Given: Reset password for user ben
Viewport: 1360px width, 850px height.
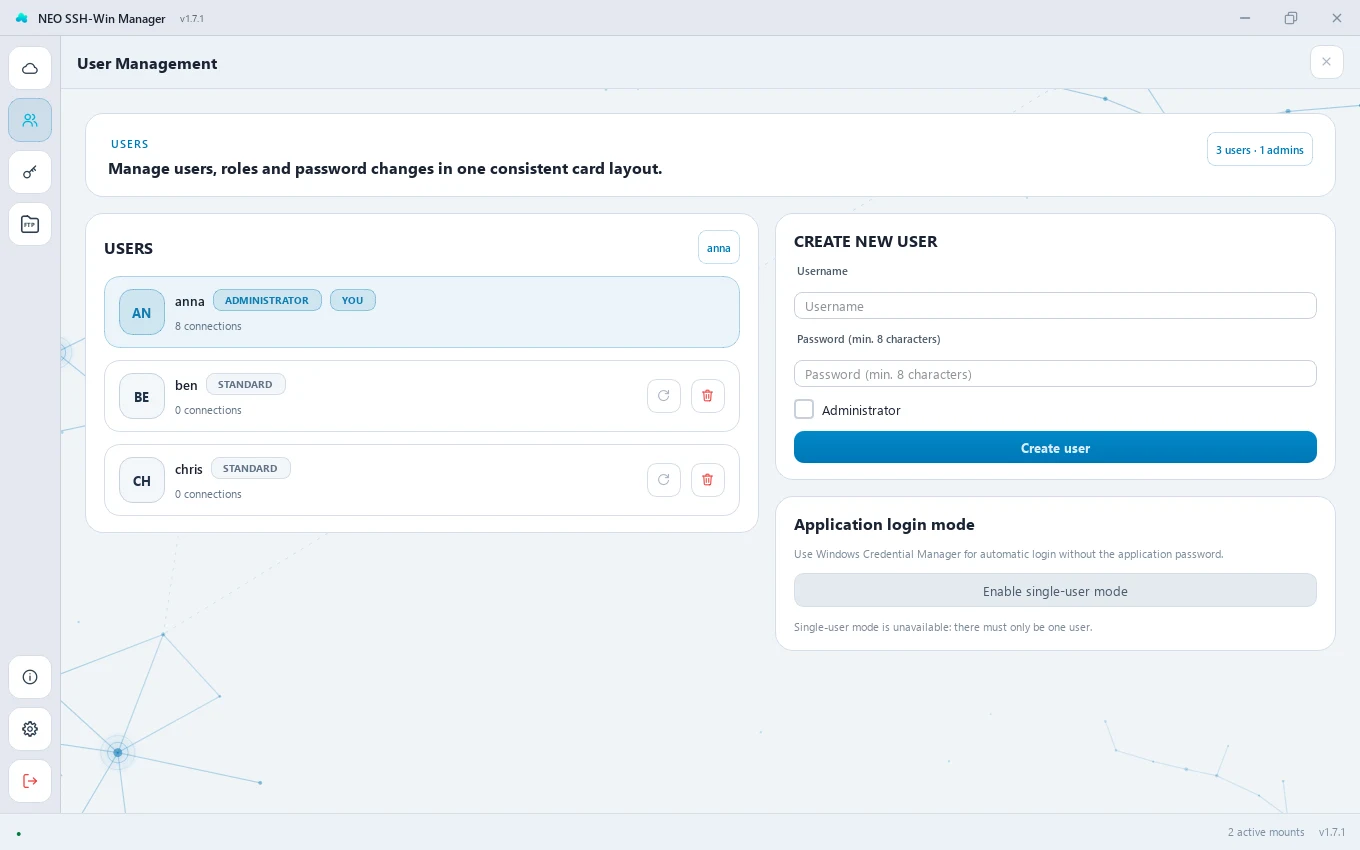Looking at the screenshot, I should [664, 396].
